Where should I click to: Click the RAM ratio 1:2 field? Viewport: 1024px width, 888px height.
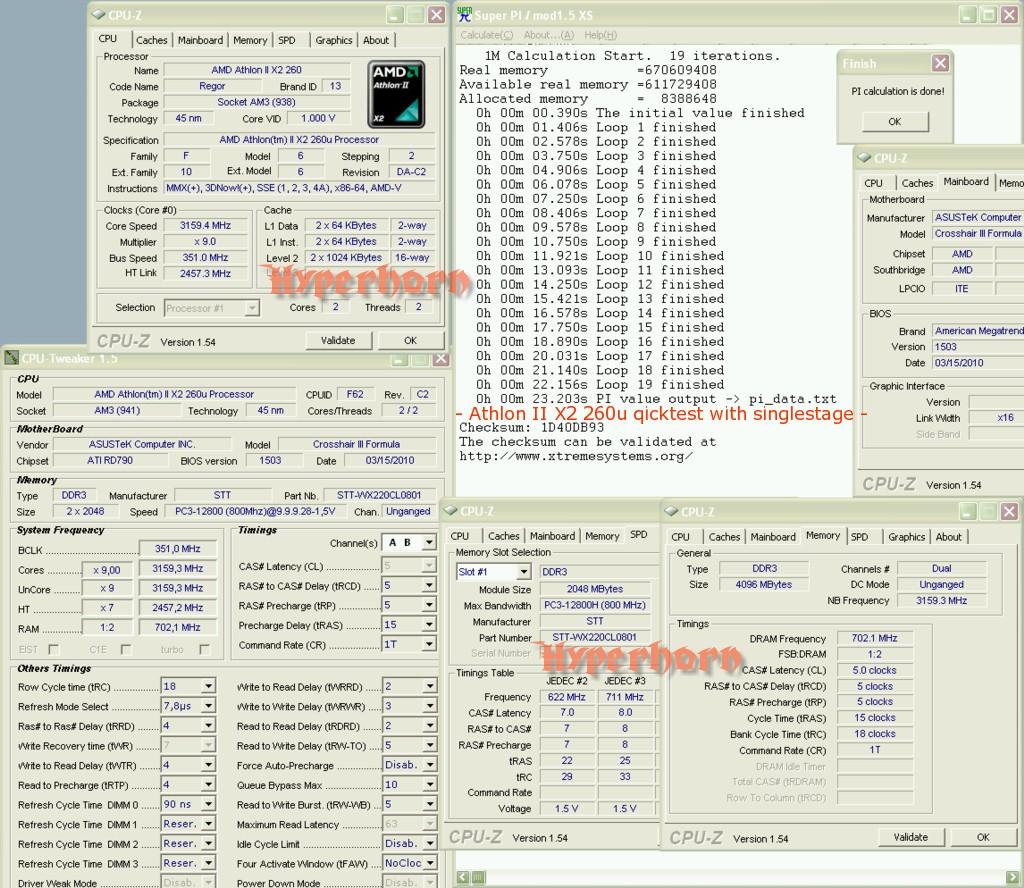[x=106, y=627]
